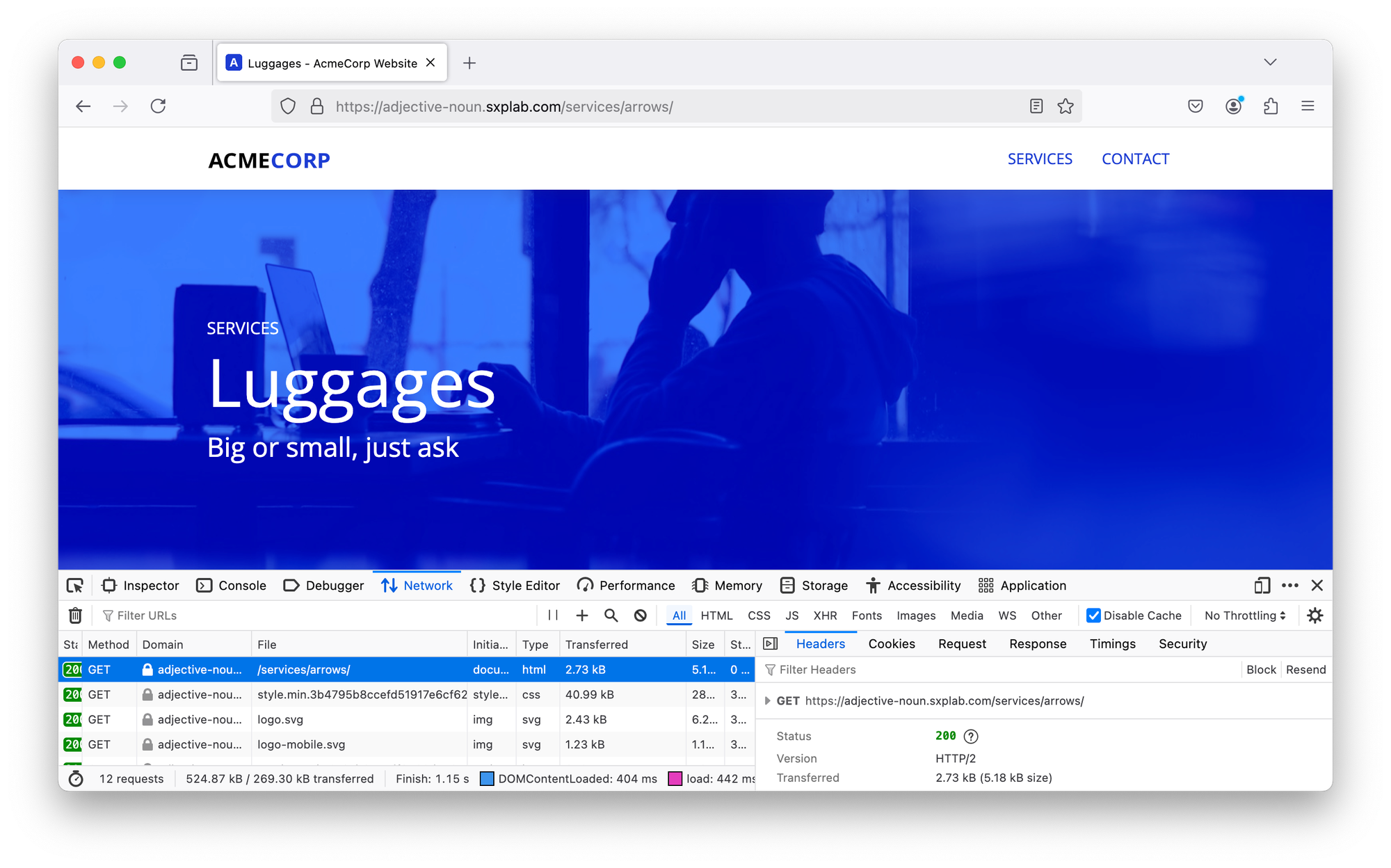The width and height of the screenshot is (1391, 868).
Task: Open the network search magnifier
Action: (x=611, y=616)
